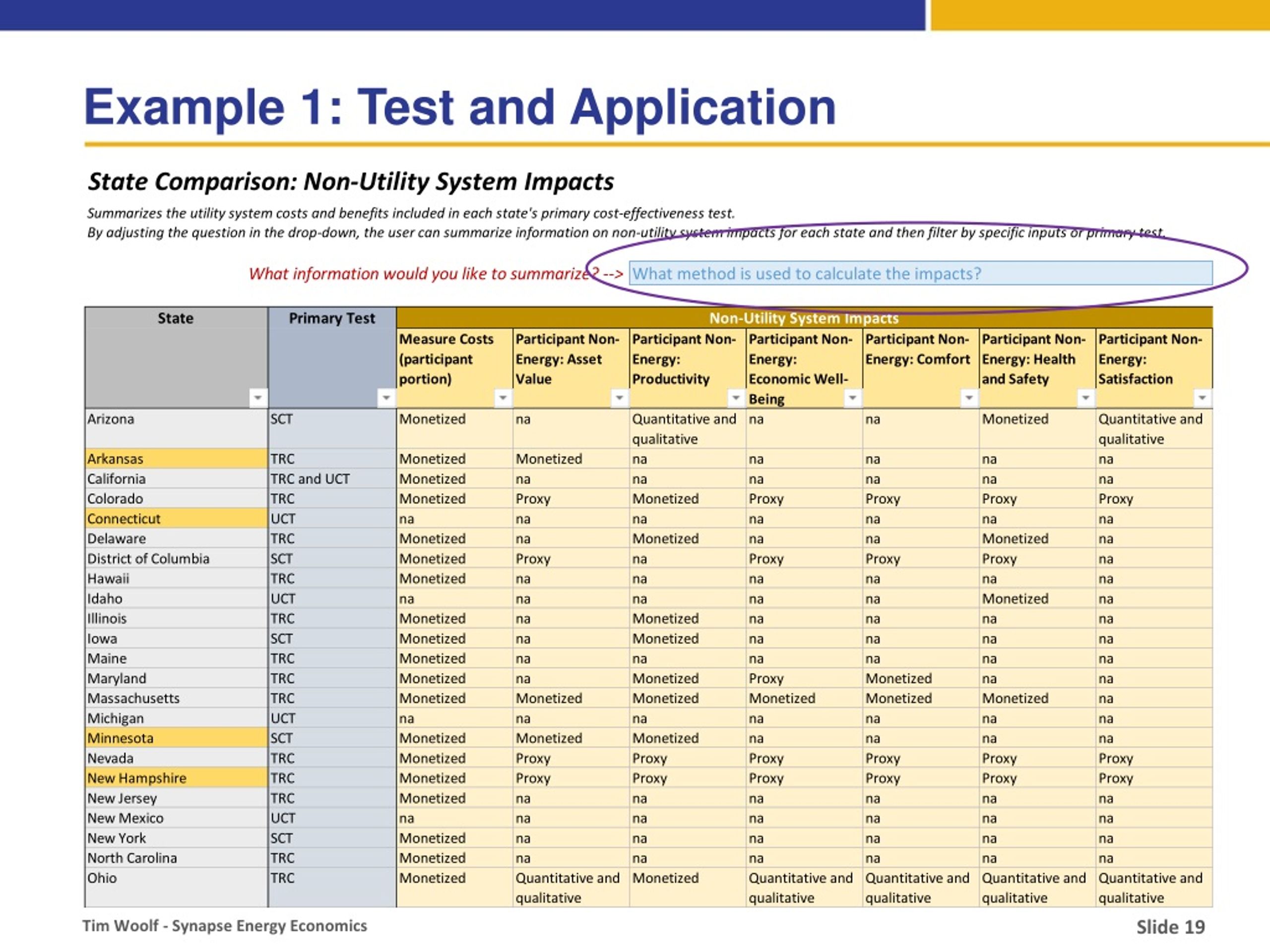The image size is (1270, 952).
Task: Open the Health and Safety filter arrow
Action: (1085, 397)
